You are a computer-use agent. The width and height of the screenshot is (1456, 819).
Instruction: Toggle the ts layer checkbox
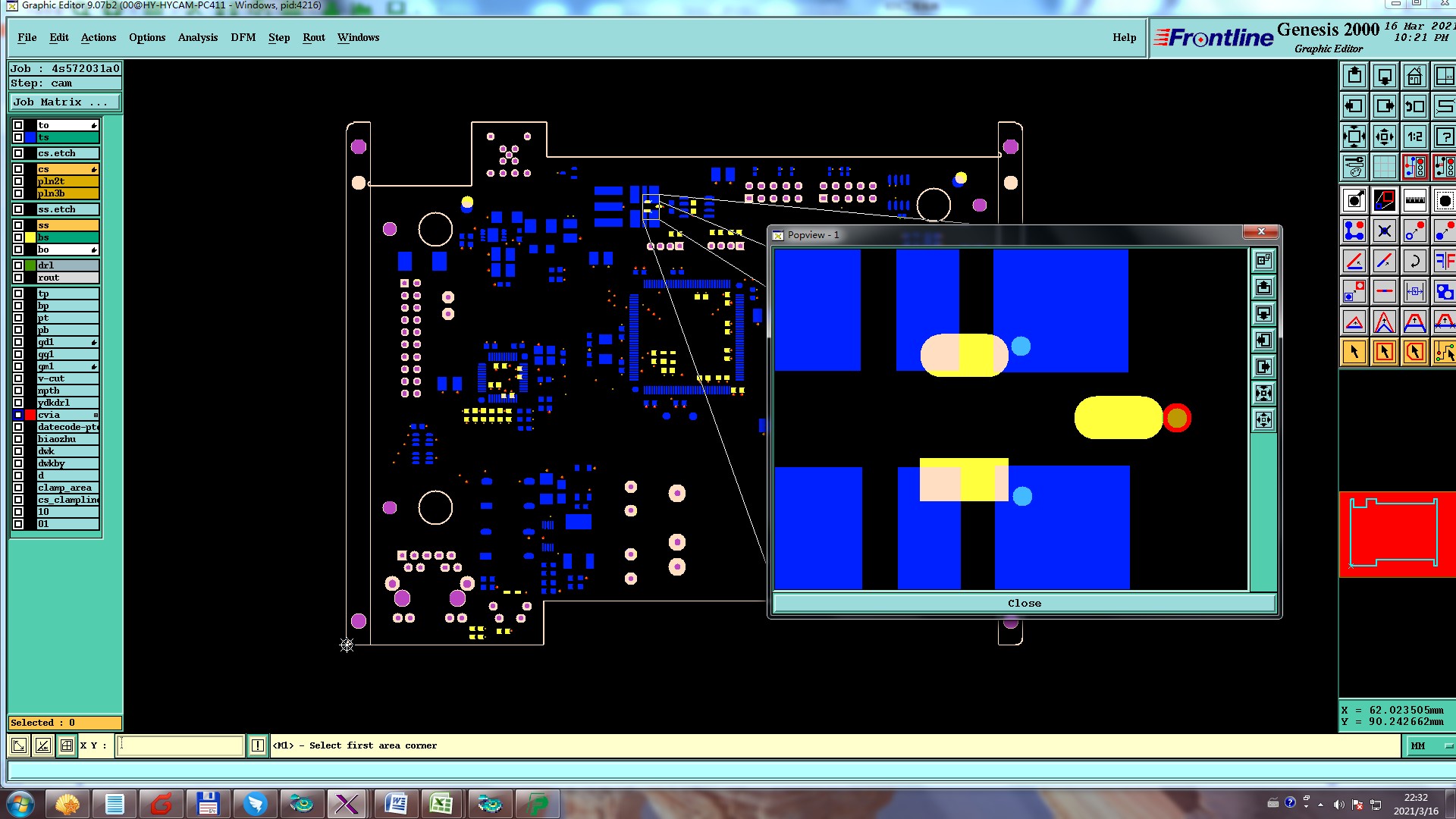click(18, 137)
